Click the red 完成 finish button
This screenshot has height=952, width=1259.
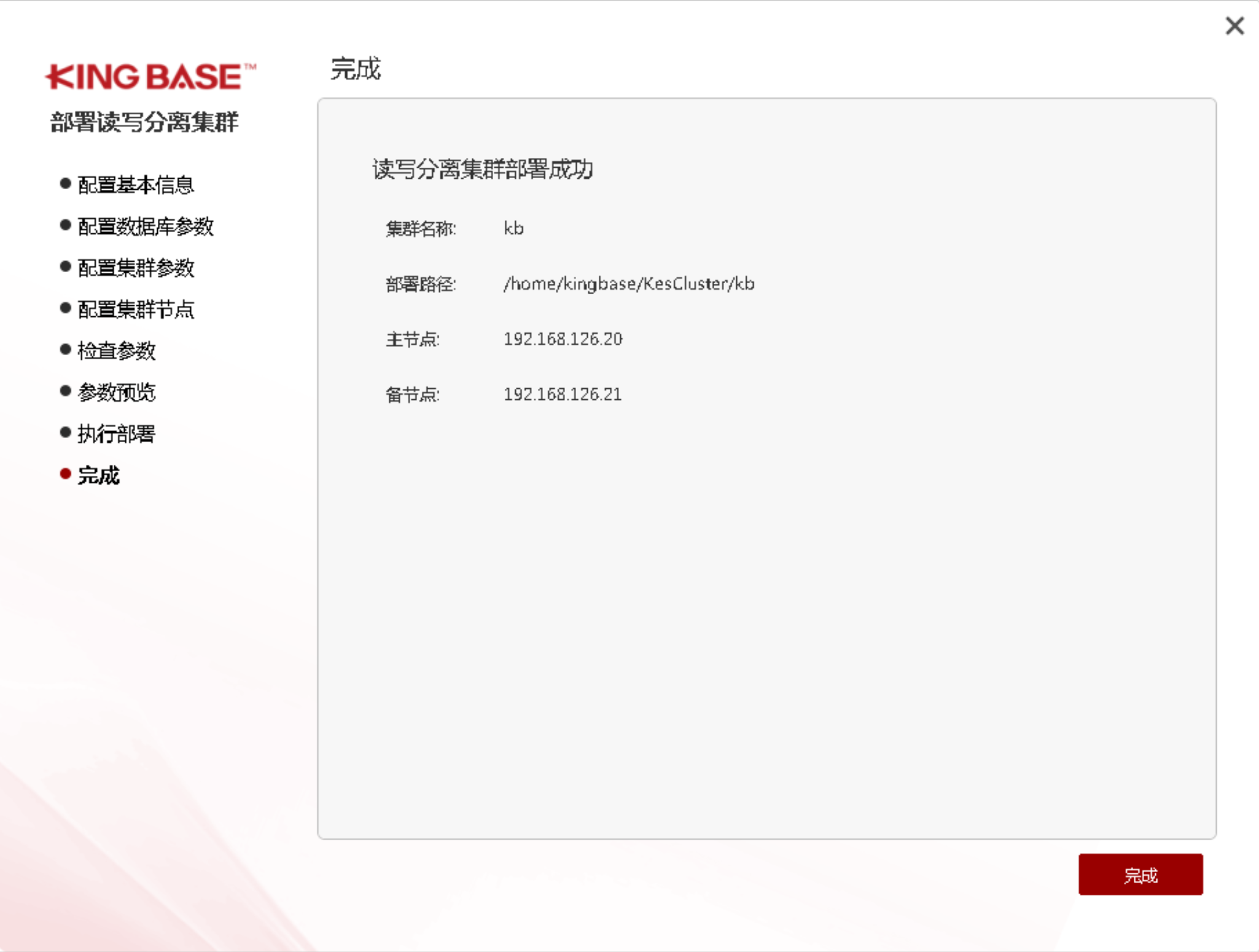(x=1140, y=874)
